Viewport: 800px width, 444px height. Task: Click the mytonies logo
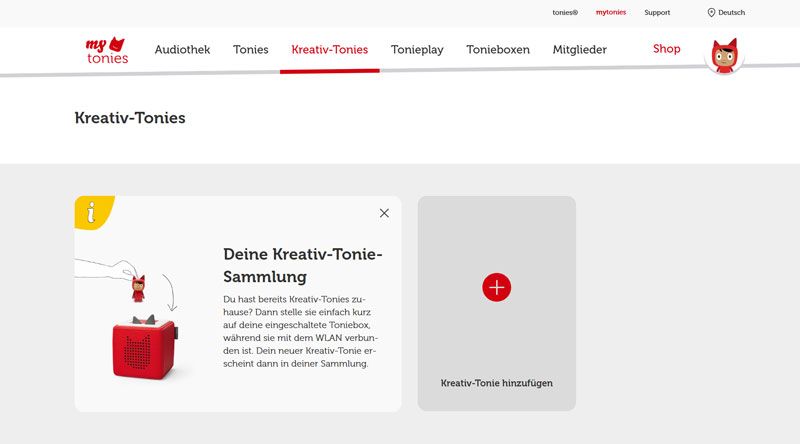tap(107, 50)
